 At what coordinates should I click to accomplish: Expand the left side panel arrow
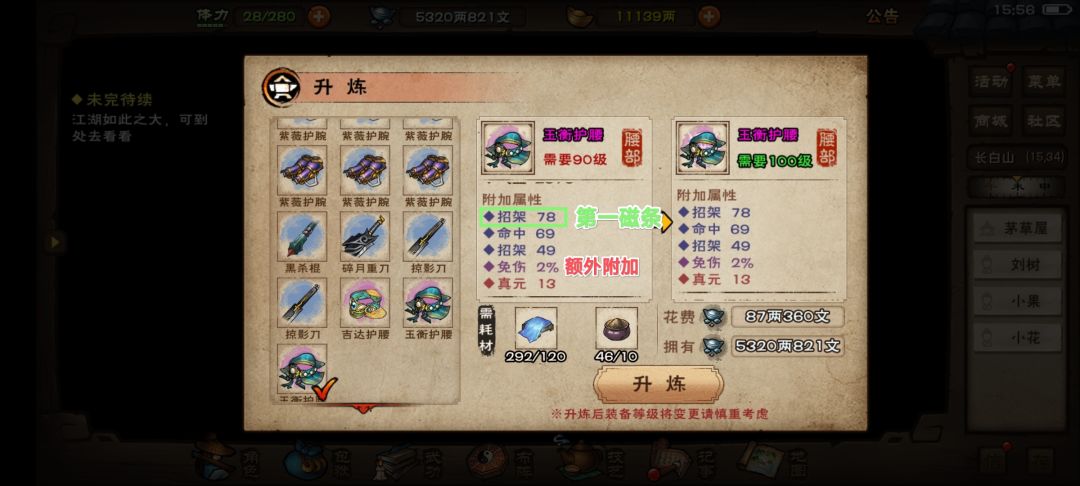(54, 242)
